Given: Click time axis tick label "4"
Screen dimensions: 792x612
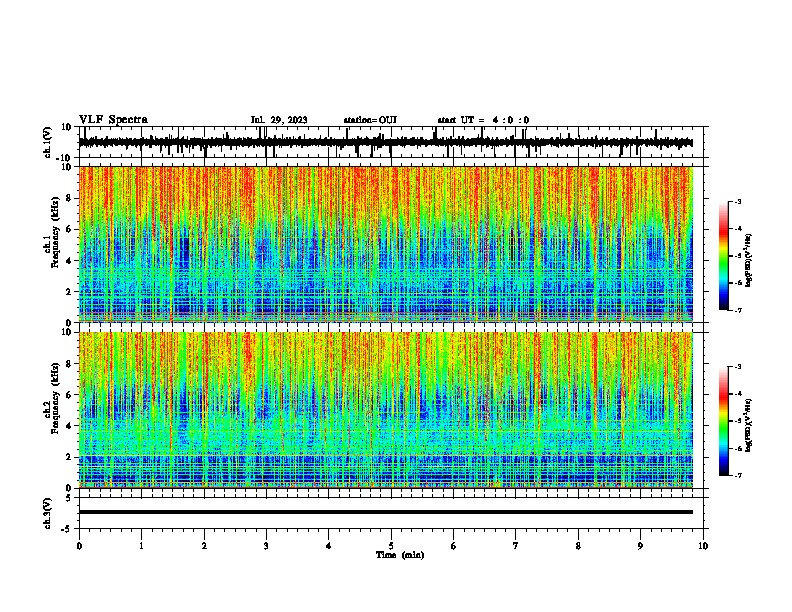Looking at the screenshot, I should 329,546.
